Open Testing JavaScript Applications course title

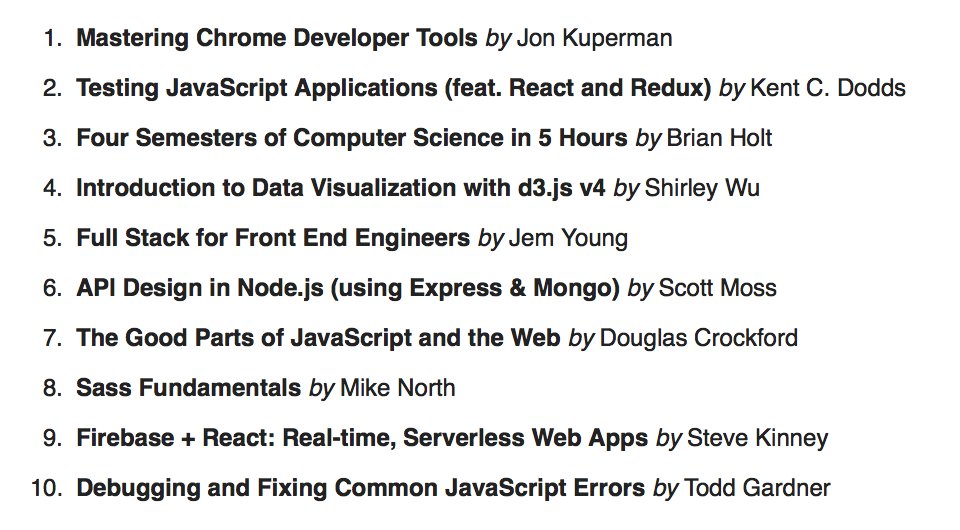click(394, 88)
